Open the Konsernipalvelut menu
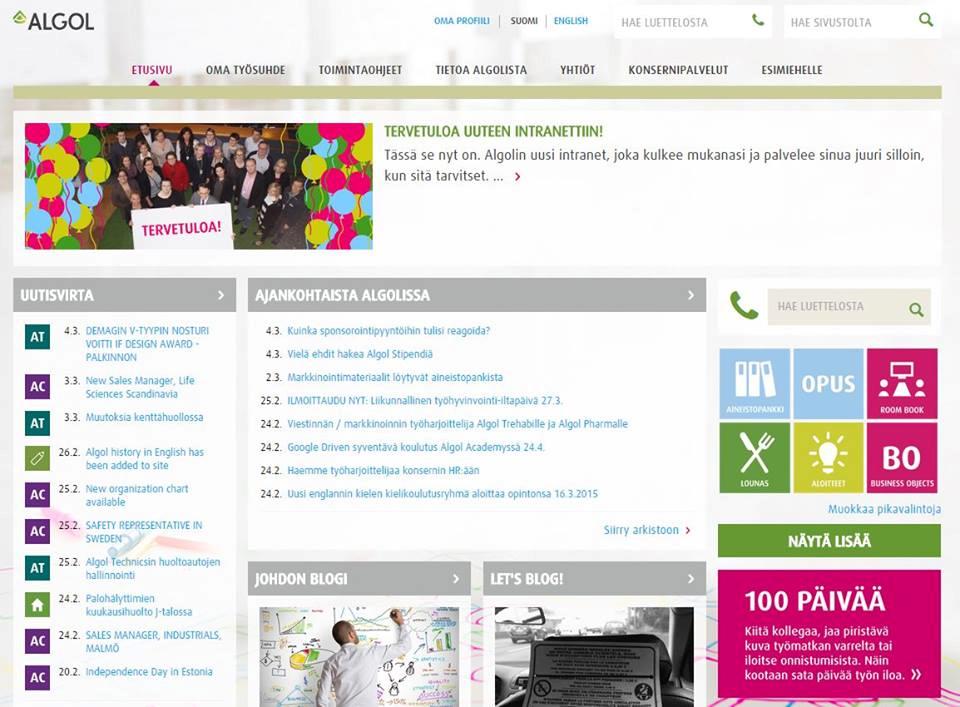The width and height of the screenshot is (960, 707). [678, 70]
